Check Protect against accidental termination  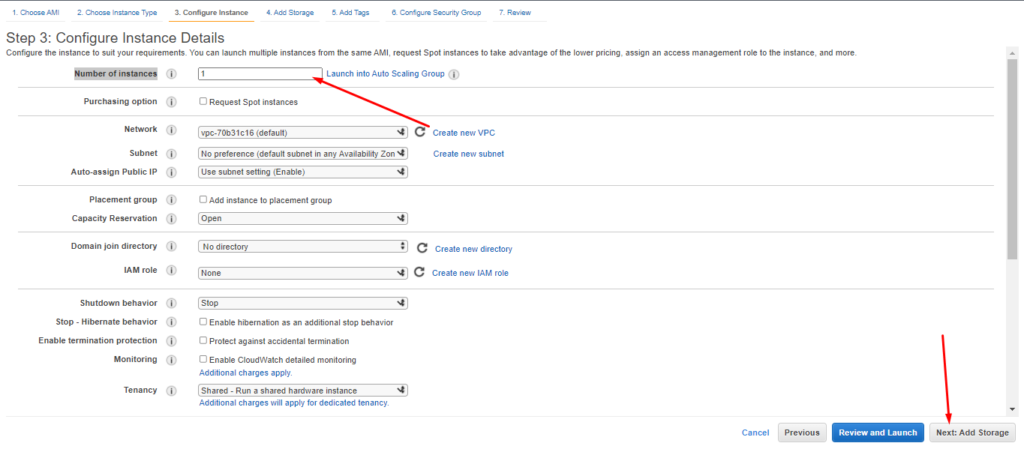click(x=203, y=340)
